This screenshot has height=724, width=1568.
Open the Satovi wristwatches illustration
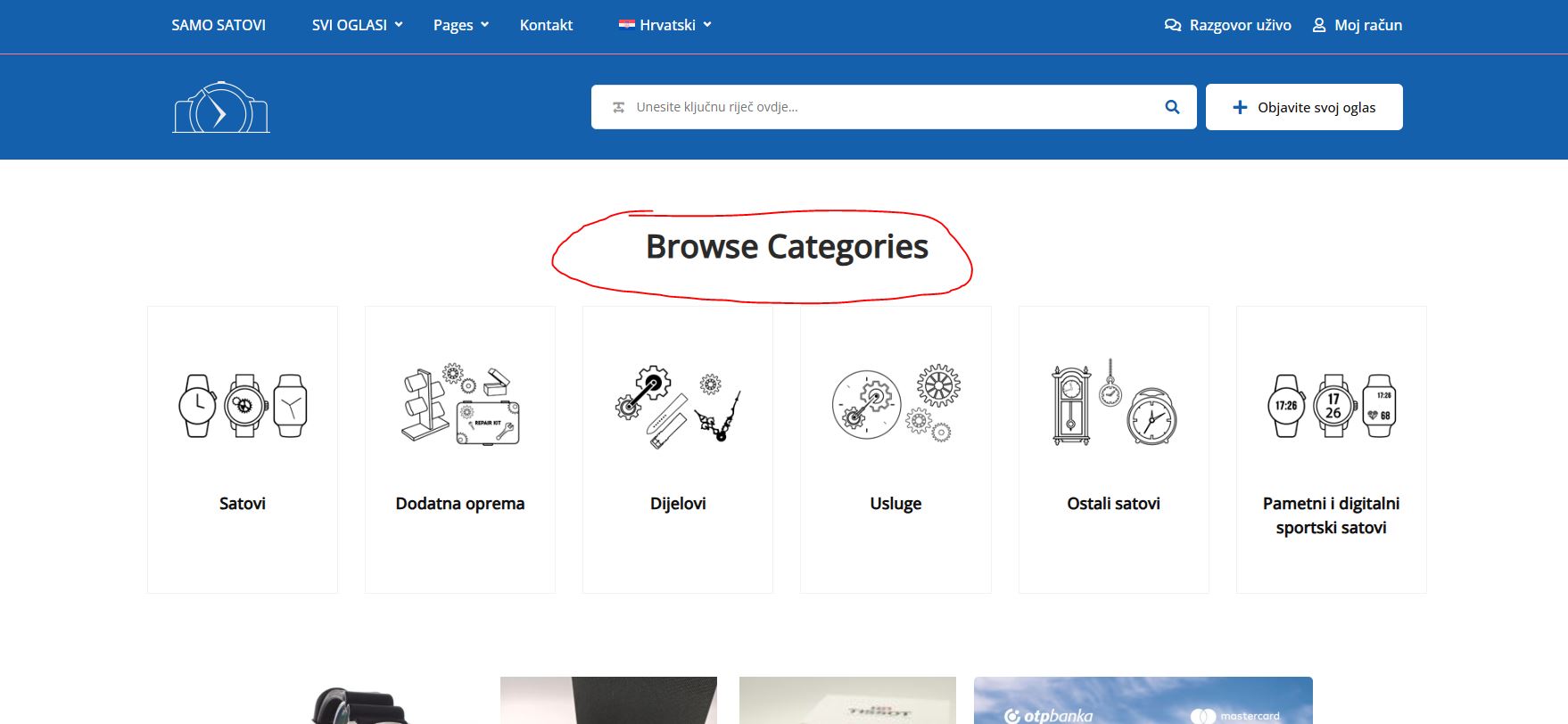pyautogui.click(x=243, y=406)
